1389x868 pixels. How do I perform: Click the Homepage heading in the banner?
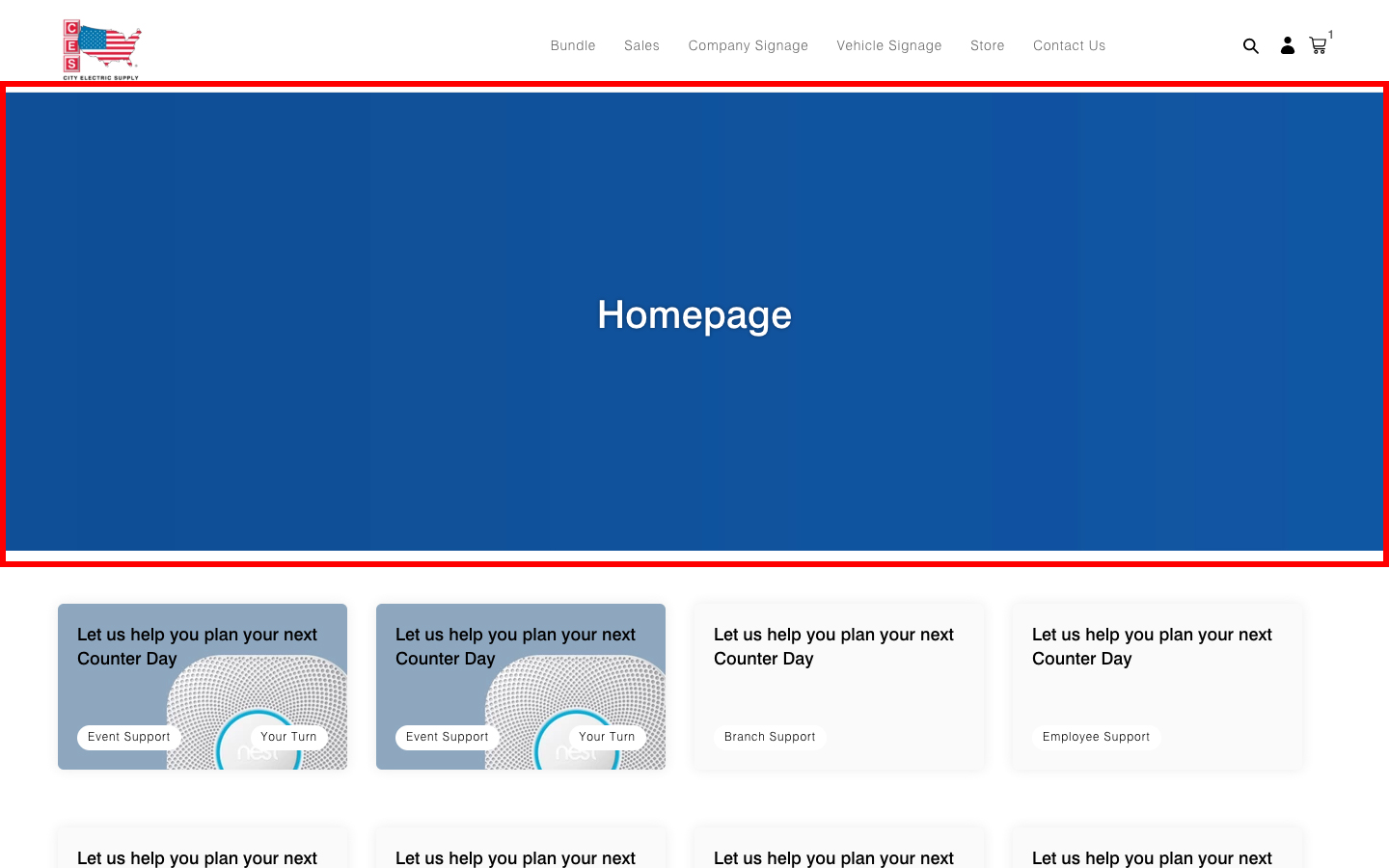tap(694, 315)
